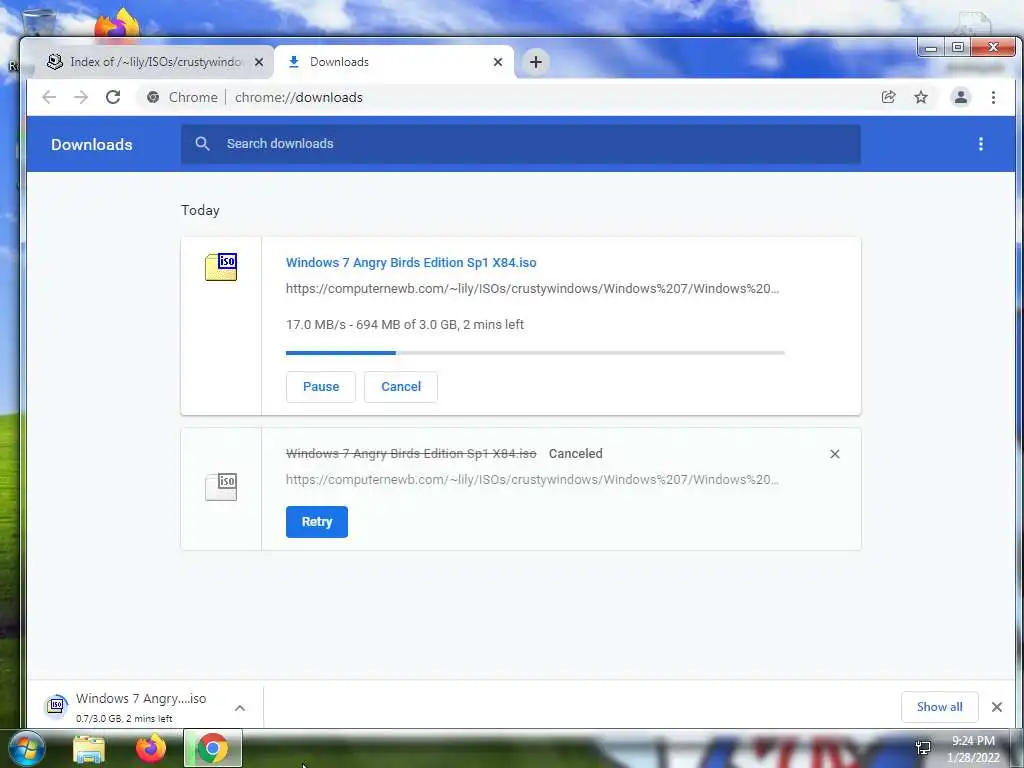Click the download progress bar
Screen dimensions: 1024x768
coord(535,353)
